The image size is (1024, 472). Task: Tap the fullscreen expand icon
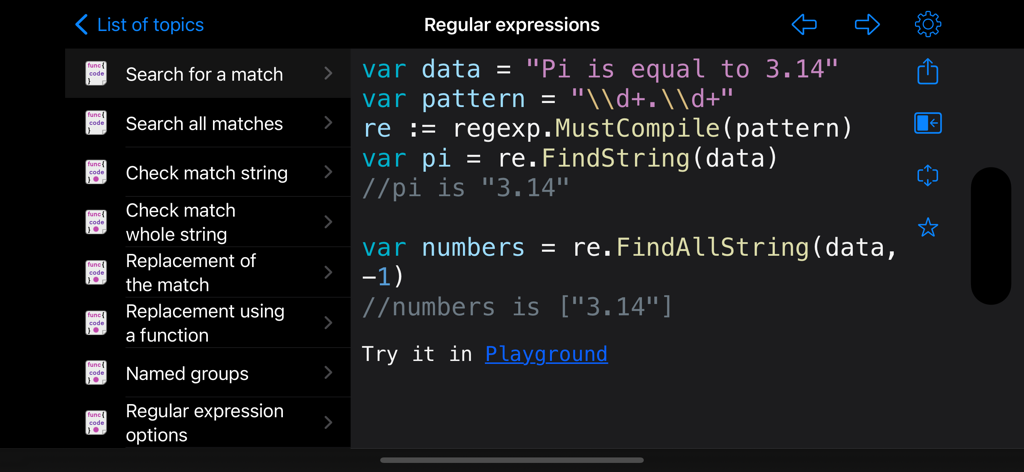coord(927,176)
